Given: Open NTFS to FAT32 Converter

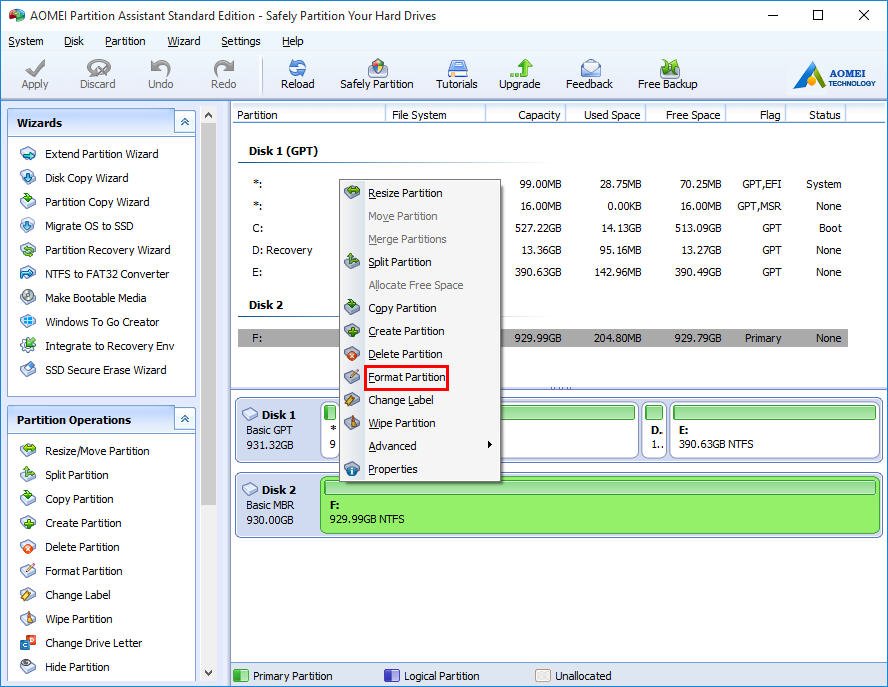Looking at the screenshot, I should tap(94, 274).
